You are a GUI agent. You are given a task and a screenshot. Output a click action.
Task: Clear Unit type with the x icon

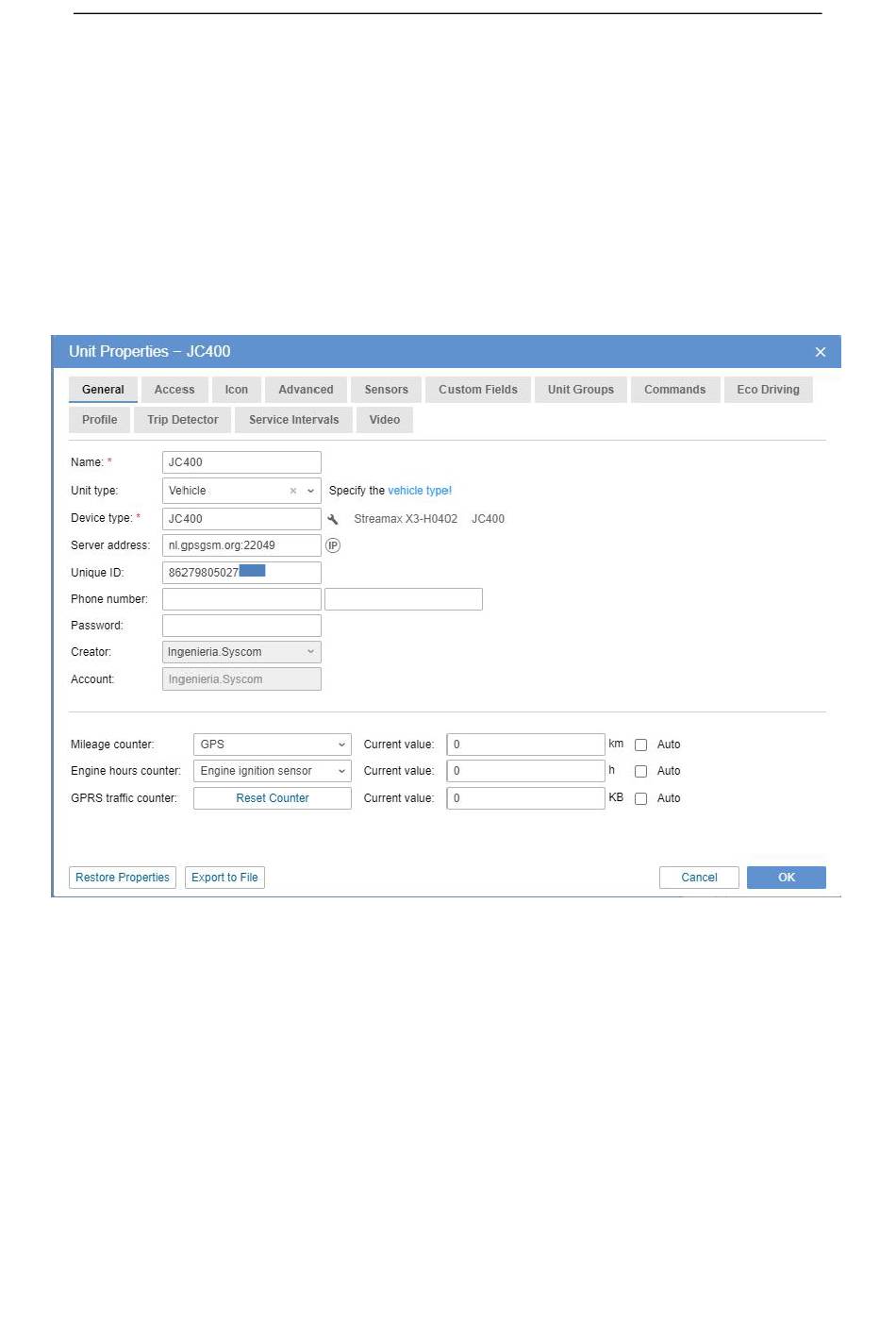(x=293, y=491)
